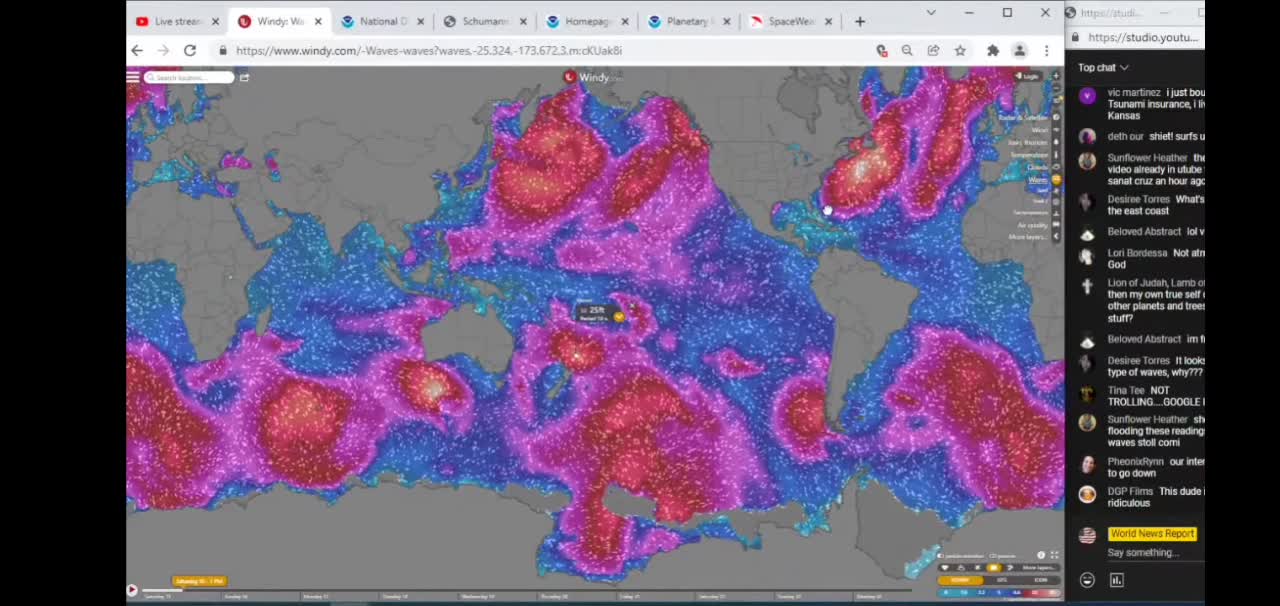Switch to the National D browser tab

tap(381, 21)
